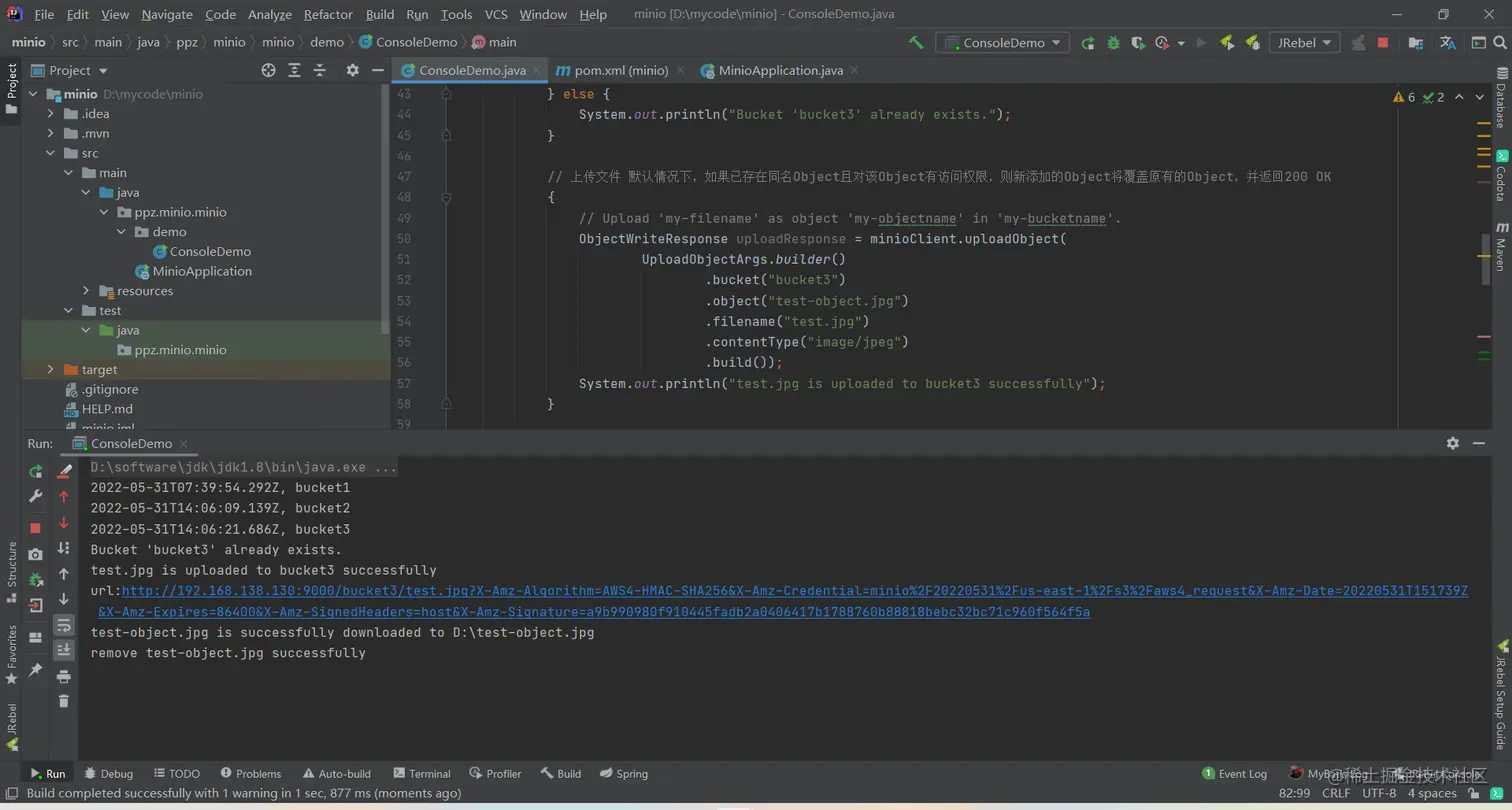Click the Build Project hammer icon
This screenshot has width=1512, height=810.
[916, 43]
